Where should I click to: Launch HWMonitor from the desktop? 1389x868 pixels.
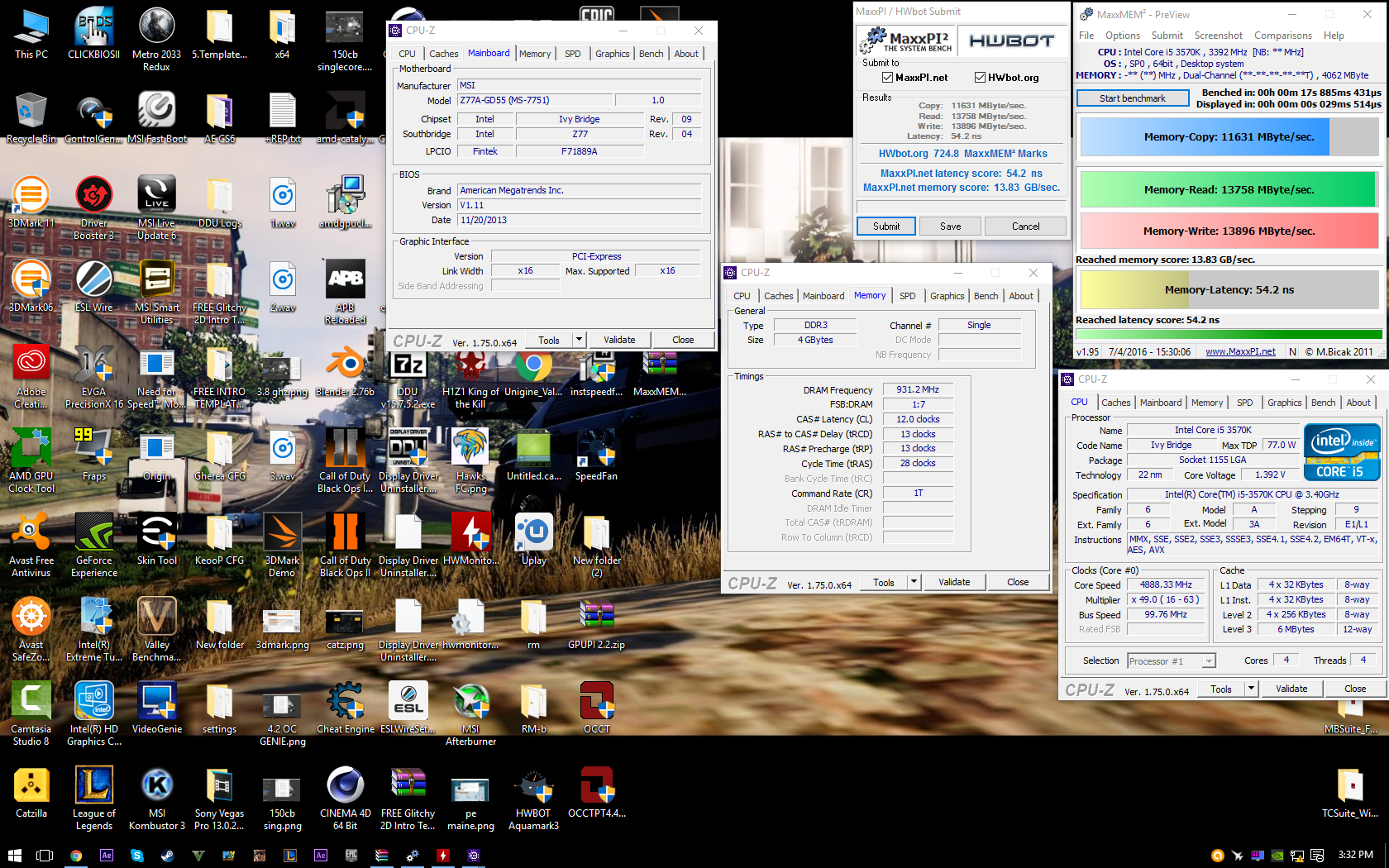click(471, 539)
